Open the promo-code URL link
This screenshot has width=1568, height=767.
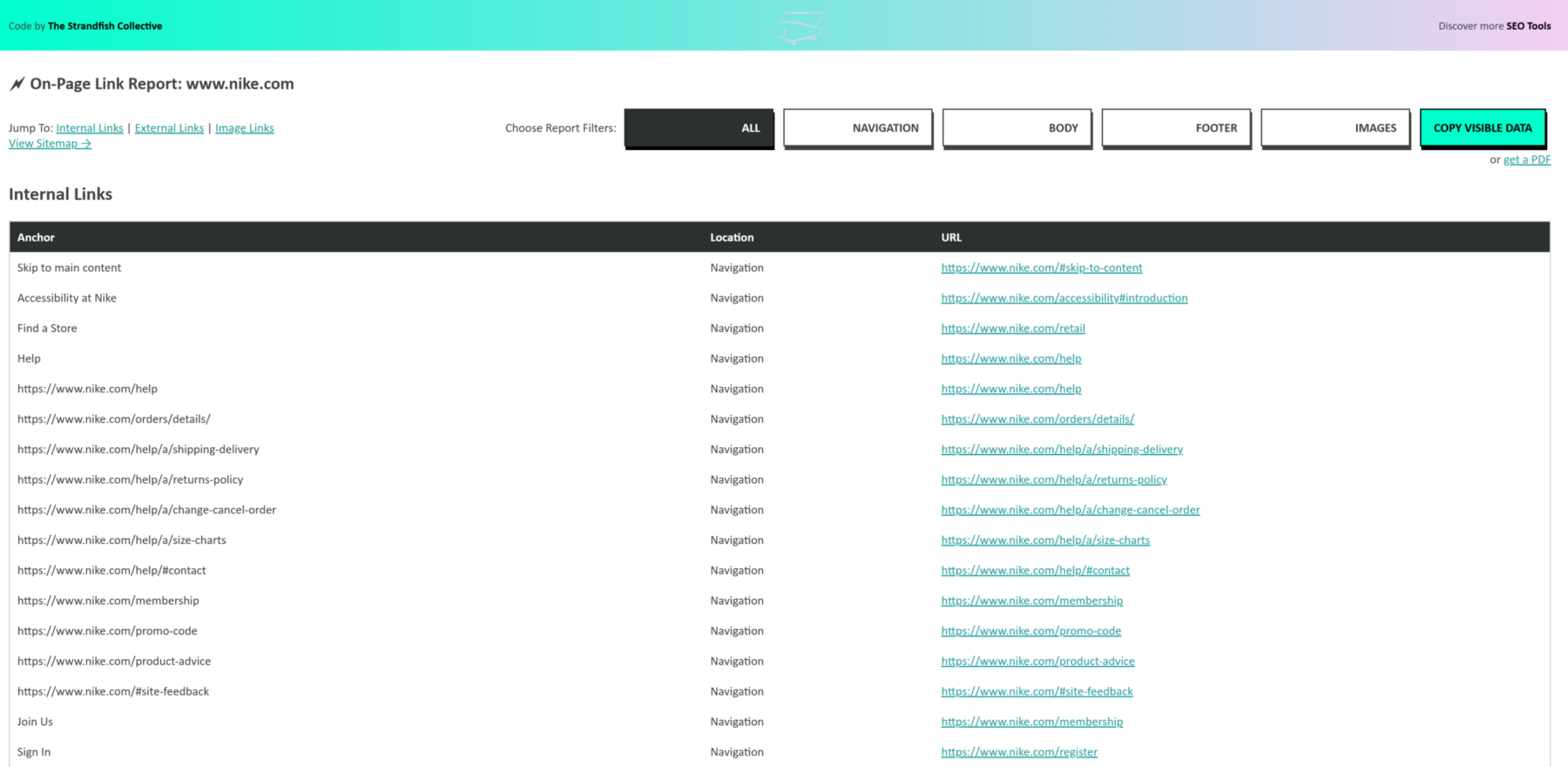(1031, 631)
